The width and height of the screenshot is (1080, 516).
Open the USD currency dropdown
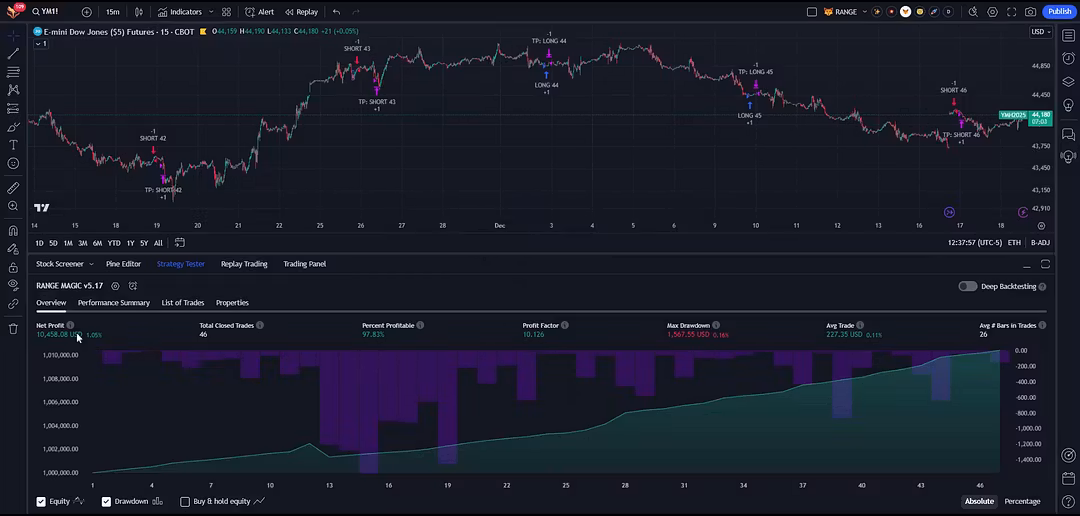pyautogui.click(x=1040, y=32)
